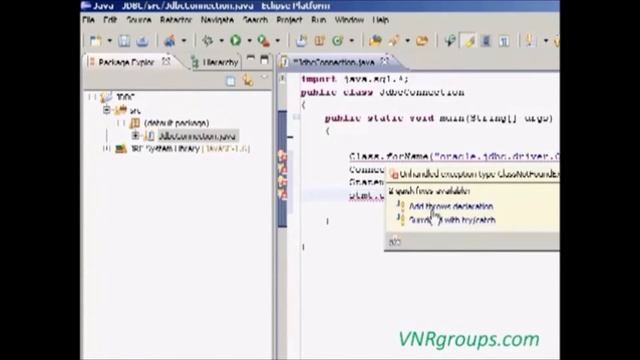Click the Open Task folder icon
Viewport: 640px width, 360px height.
[422, 41]
